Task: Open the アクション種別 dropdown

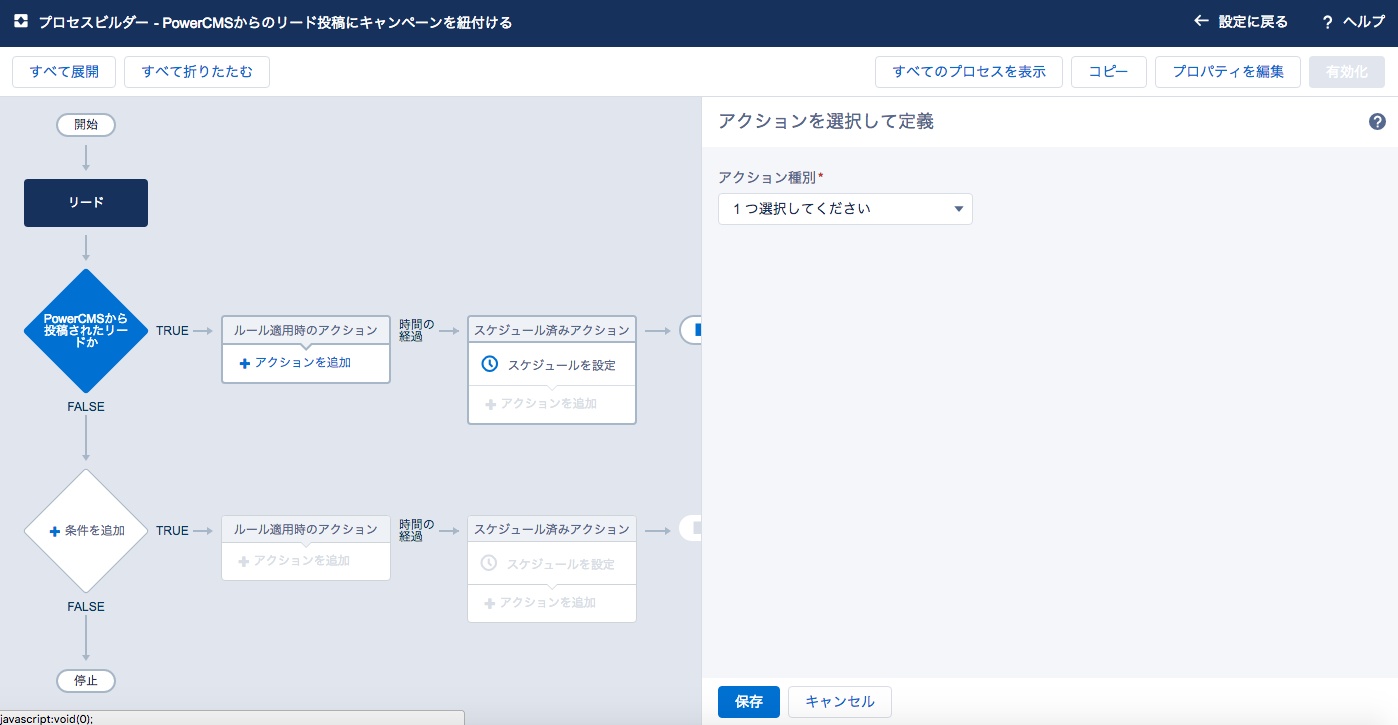Action: 845,209
